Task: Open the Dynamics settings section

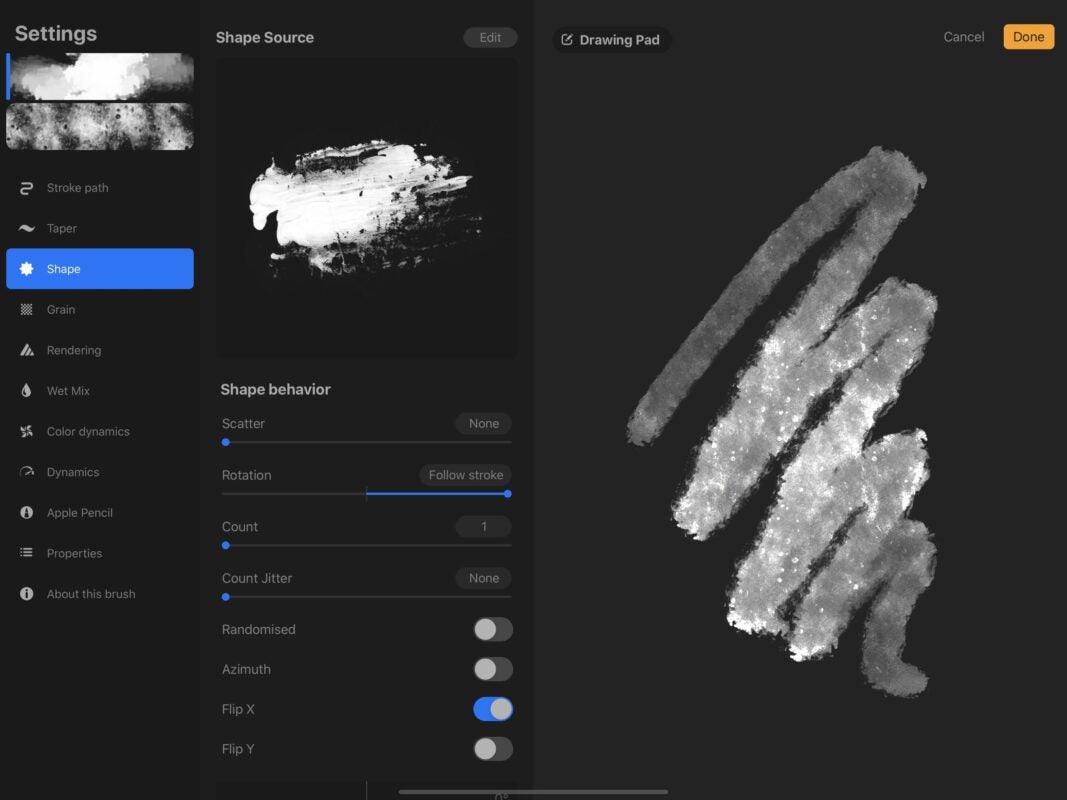Action: click(x=73, y=471)
